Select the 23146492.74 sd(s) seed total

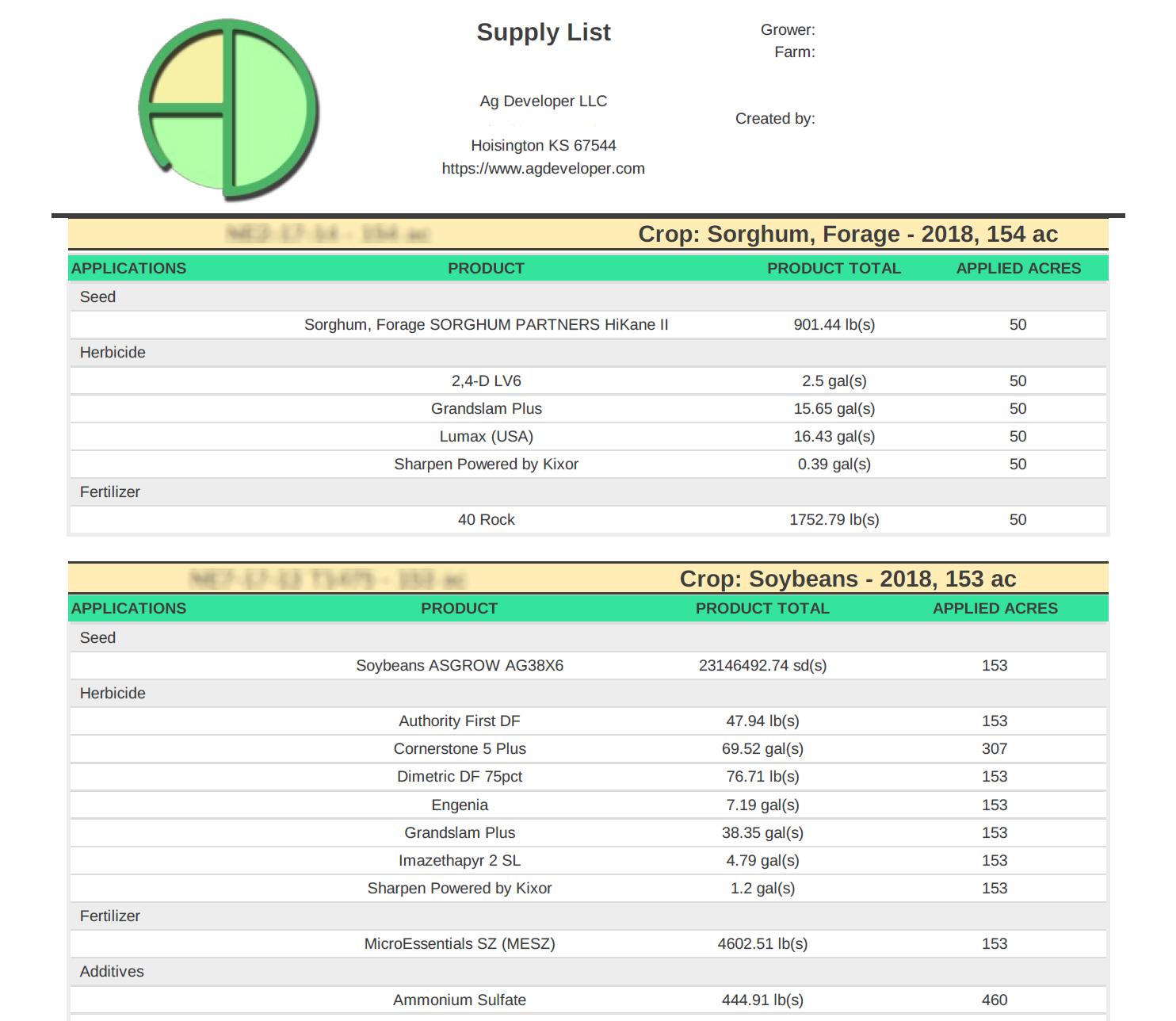pyautogui.click(x=762, y=665)
